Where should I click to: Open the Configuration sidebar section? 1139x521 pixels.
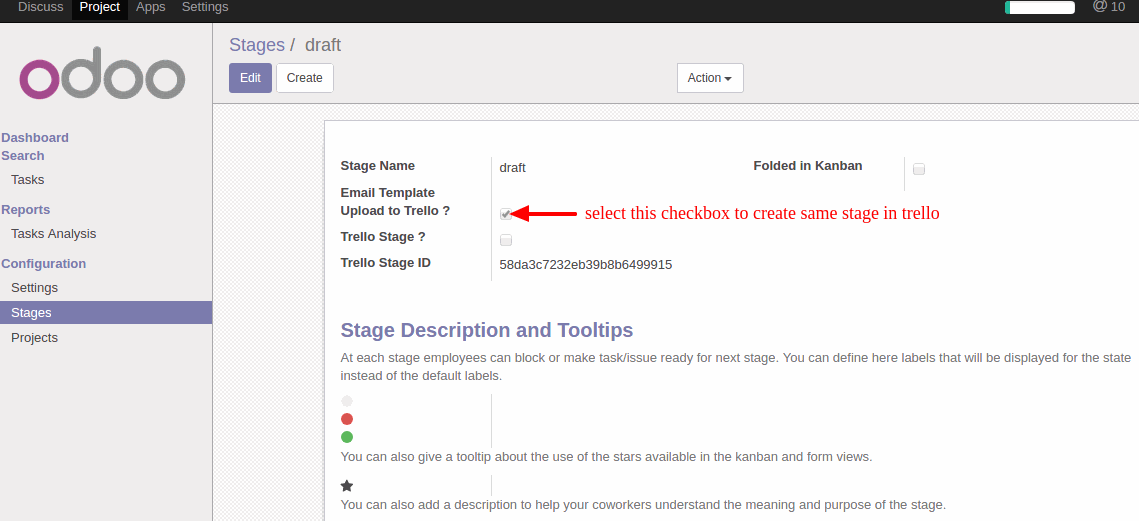(44, 263)
